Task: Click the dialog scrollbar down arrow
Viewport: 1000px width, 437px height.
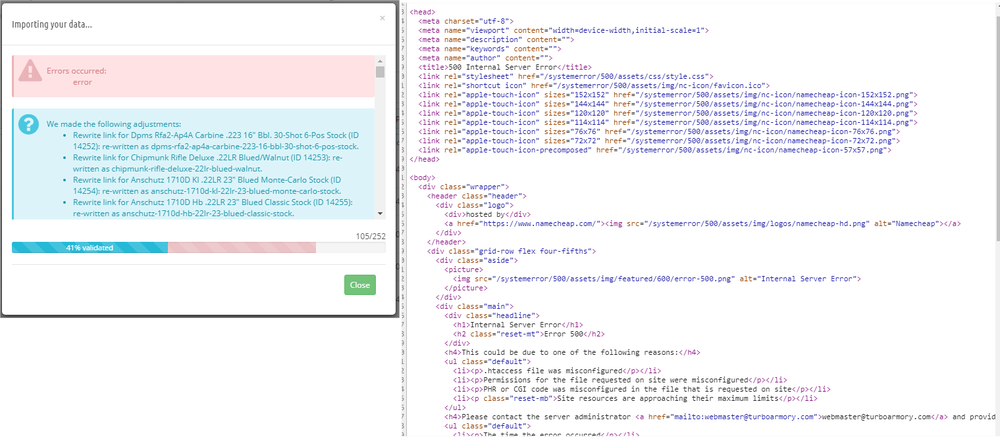Action: [380, 214]
